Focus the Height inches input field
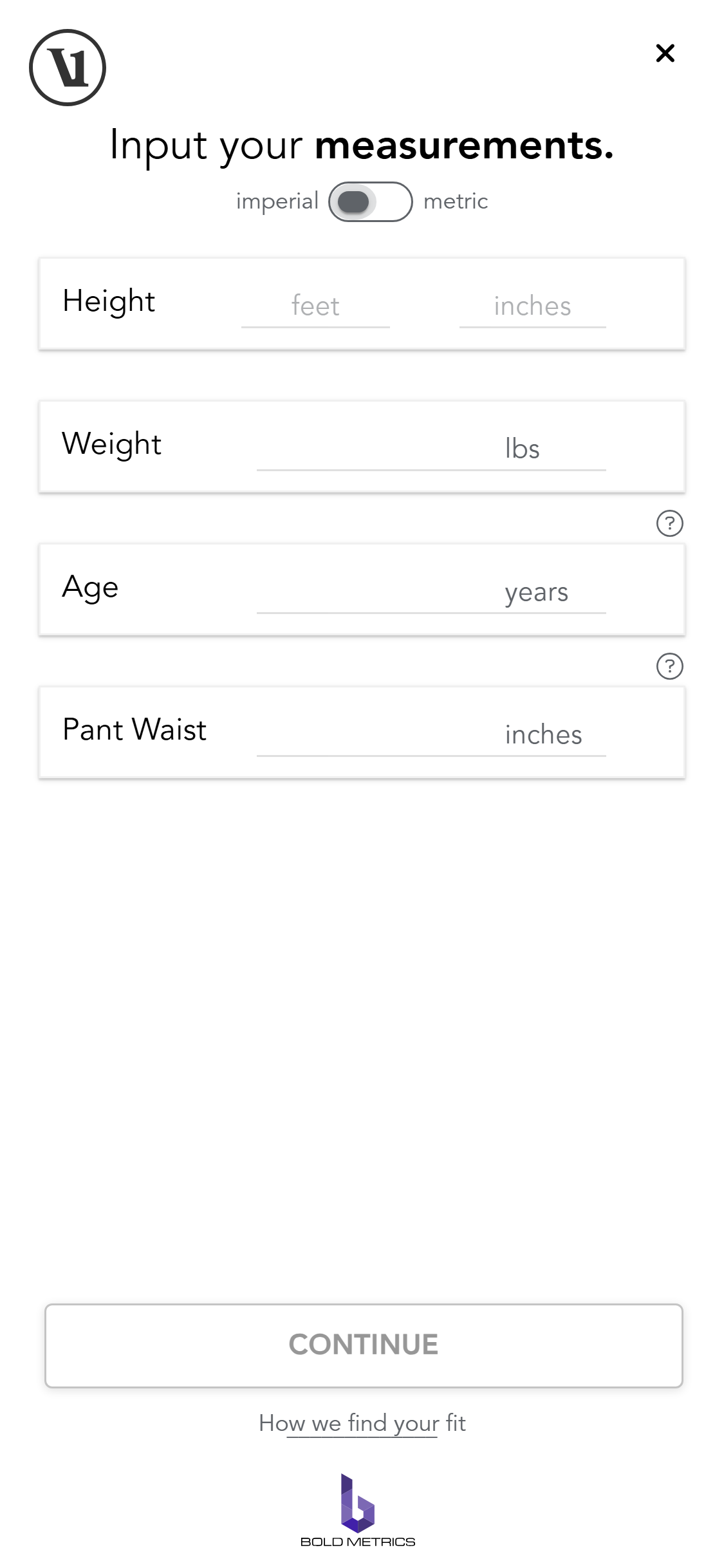The image size is (724, 1568). pyautogui.click(x=532, y=306)
